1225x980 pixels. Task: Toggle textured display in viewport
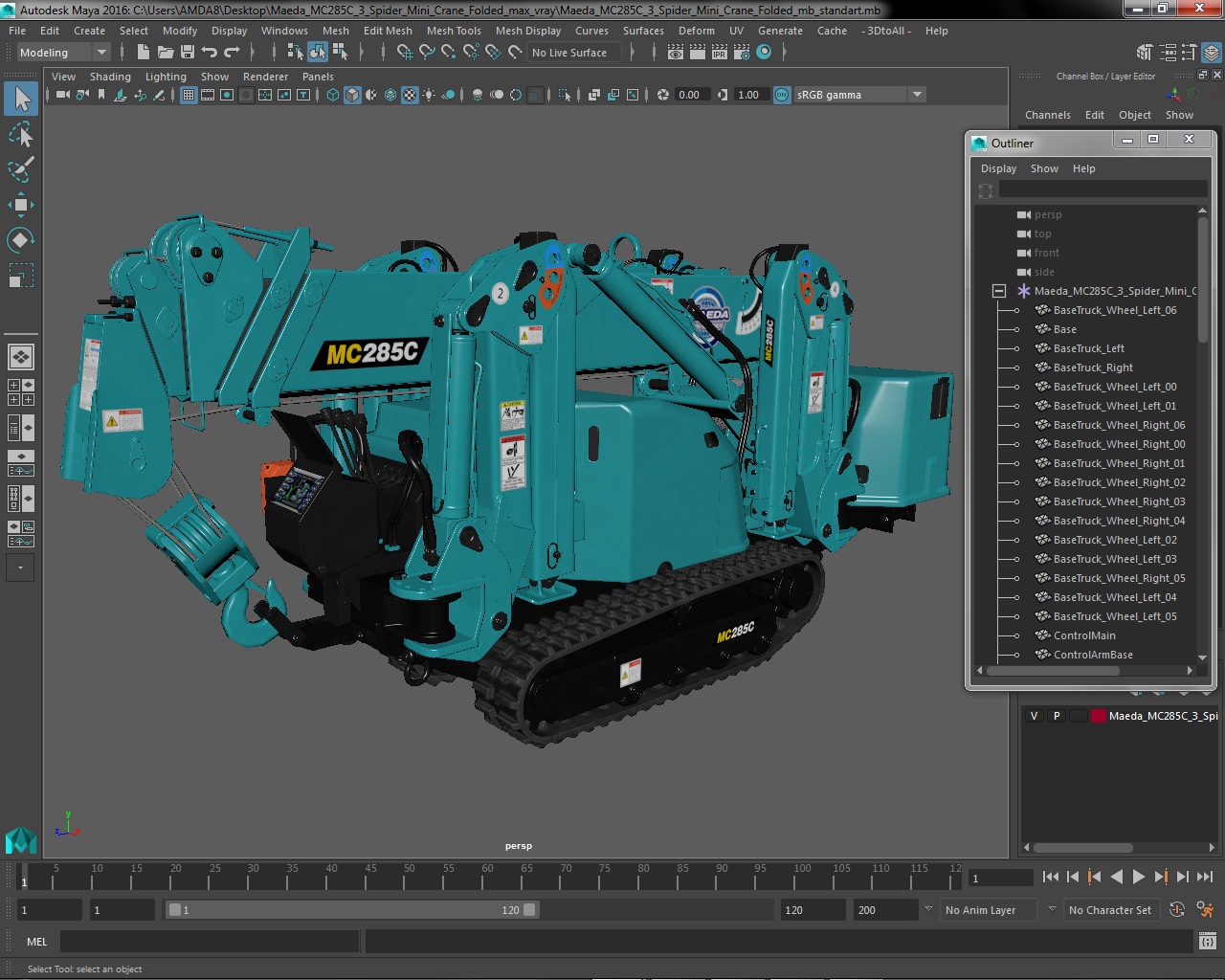pyautogui.click(x=410, y=95)
